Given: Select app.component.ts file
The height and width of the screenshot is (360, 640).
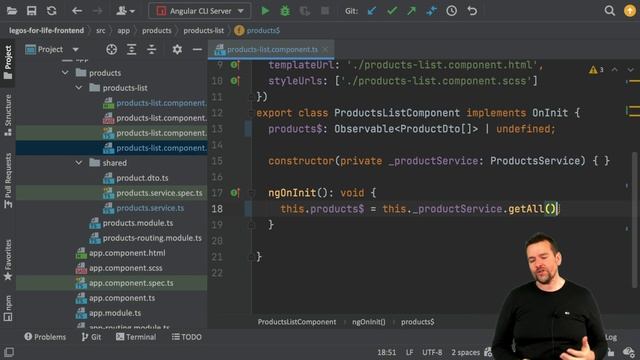Looking at the screenshot, I should 122,298.
